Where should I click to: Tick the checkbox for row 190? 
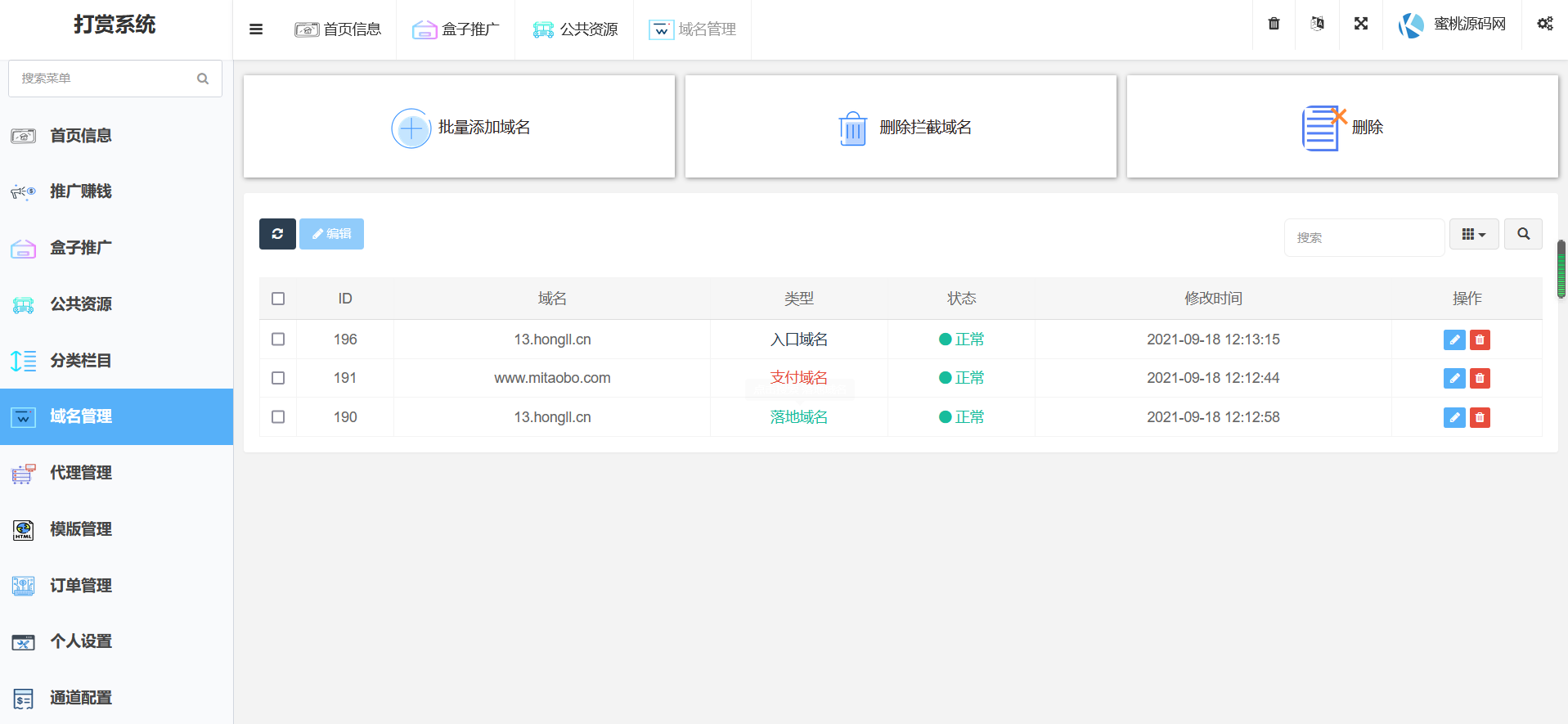click(278, 417)
